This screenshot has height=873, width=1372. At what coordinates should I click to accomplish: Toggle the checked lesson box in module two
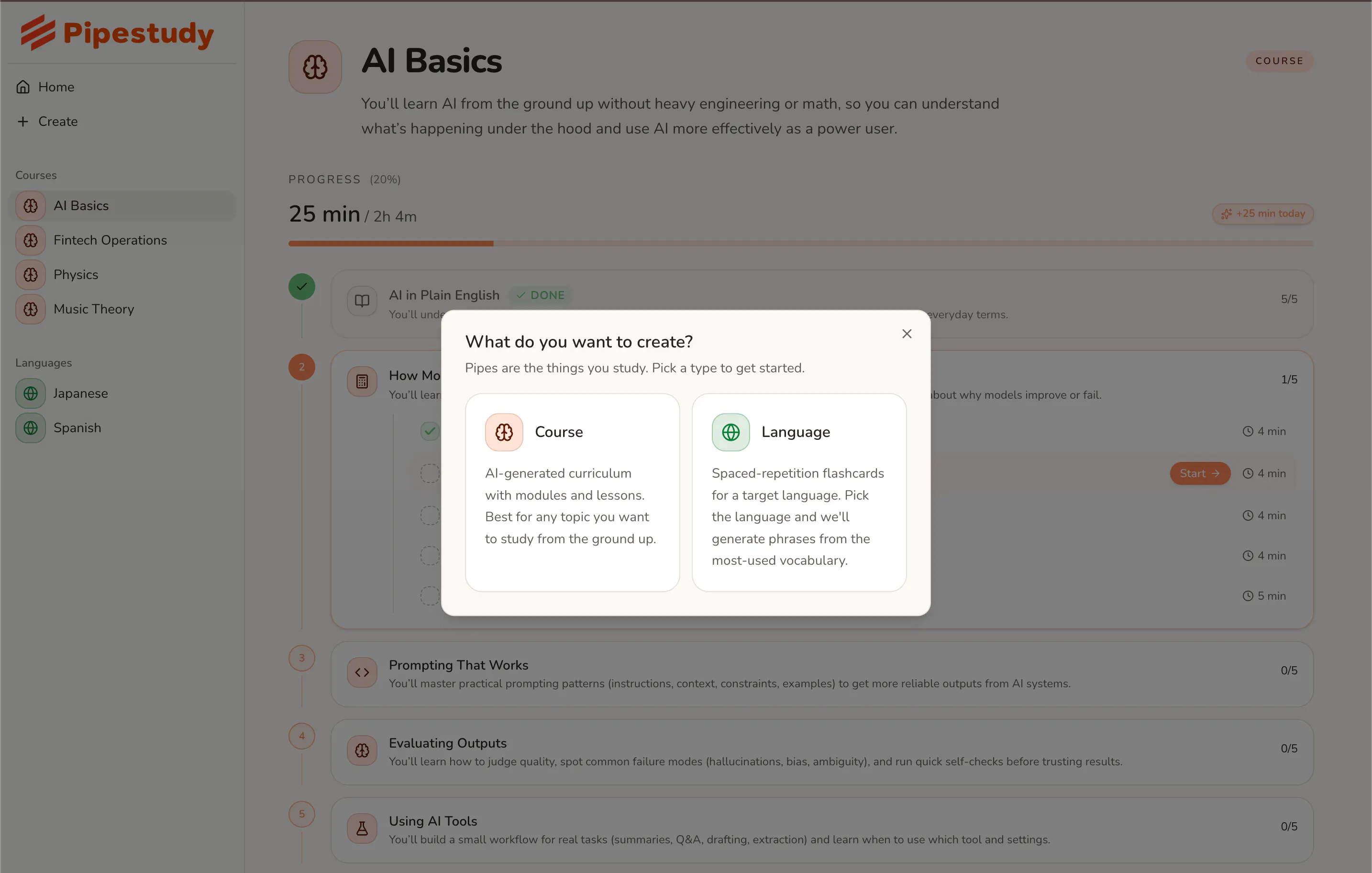pyautogui.click(x=430, y=431)
